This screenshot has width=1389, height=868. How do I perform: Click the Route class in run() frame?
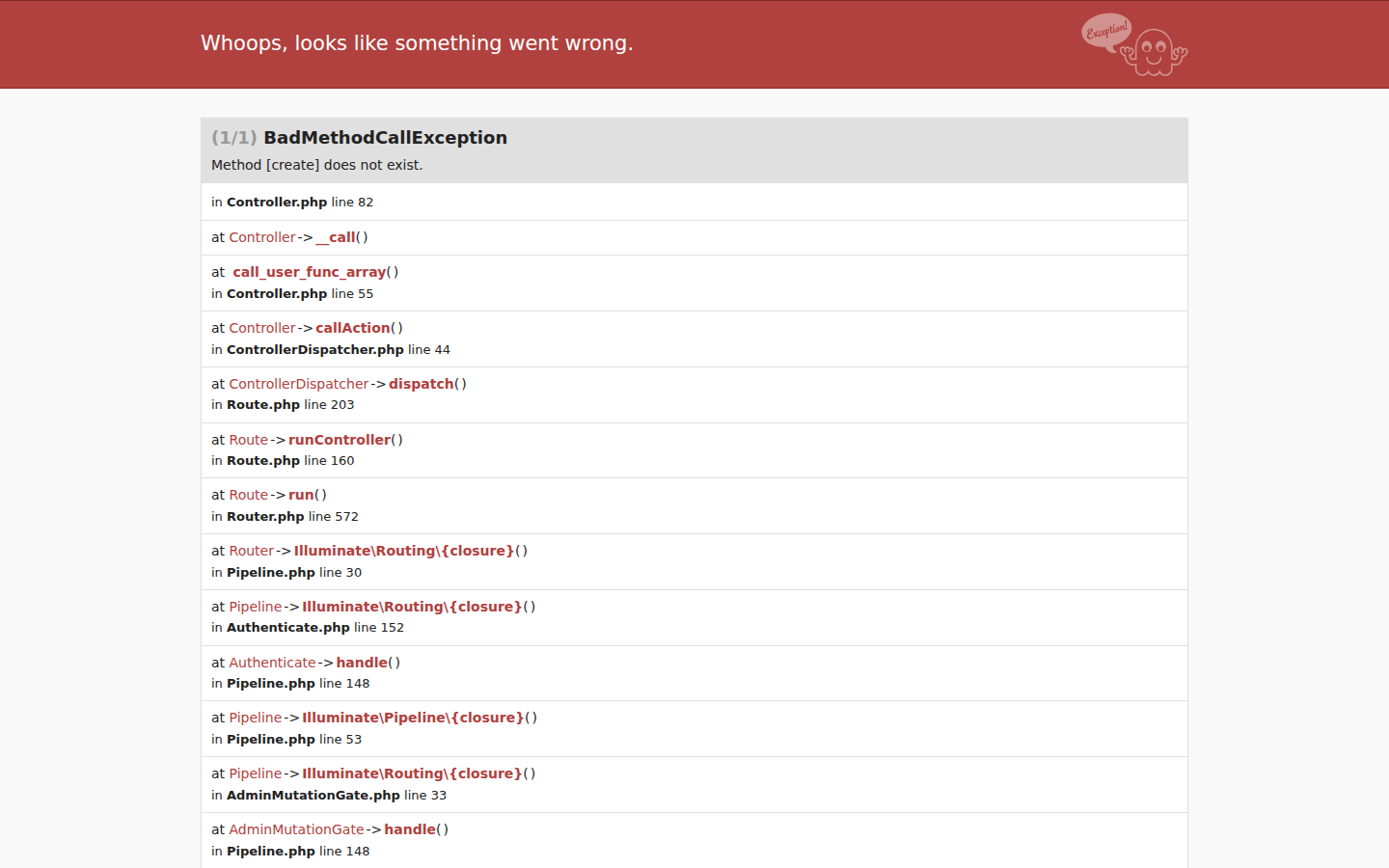click(x=249, y=495)
